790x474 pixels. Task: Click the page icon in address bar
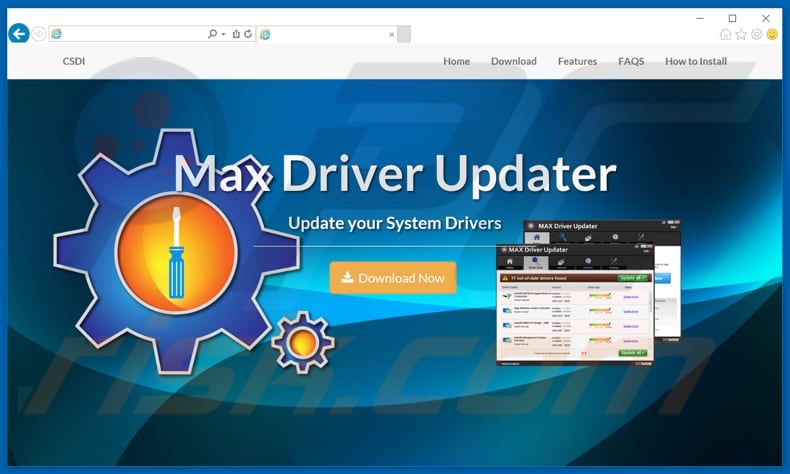56,34
